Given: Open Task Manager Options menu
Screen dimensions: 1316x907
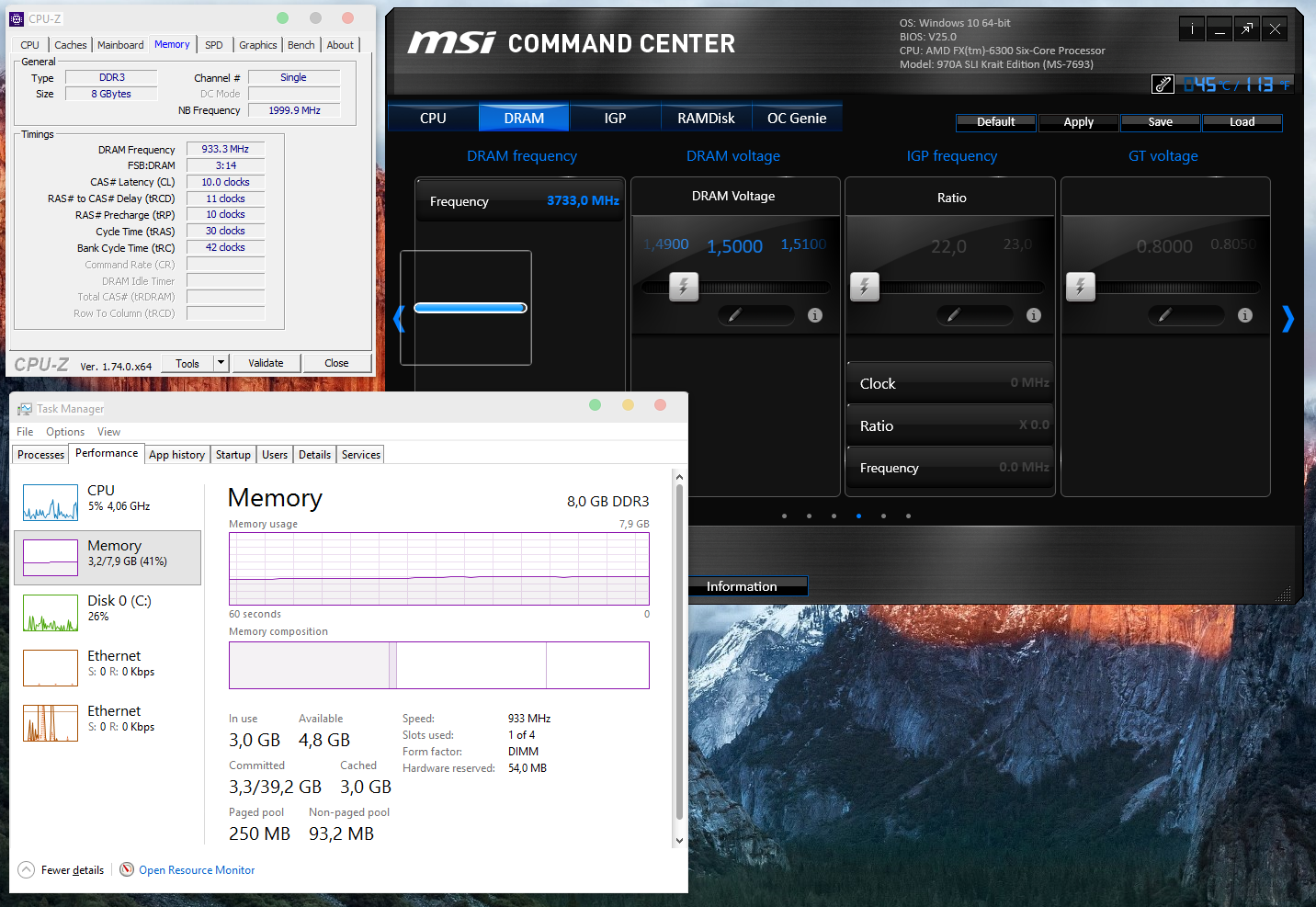Looking at the screenshot, I should [65, 432].
